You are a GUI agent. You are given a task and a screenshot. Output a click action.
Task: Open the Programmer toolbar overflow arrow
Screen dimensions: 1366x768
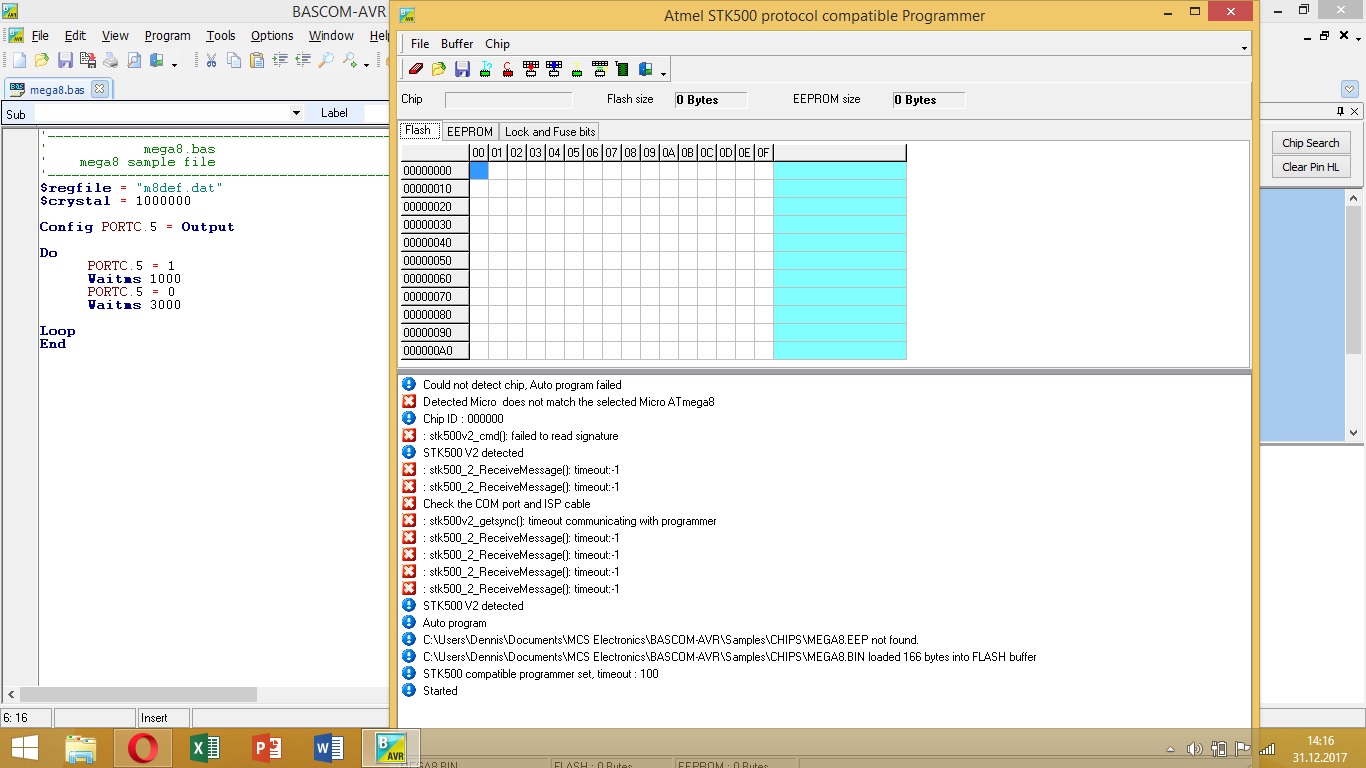[x=663, y=73]
